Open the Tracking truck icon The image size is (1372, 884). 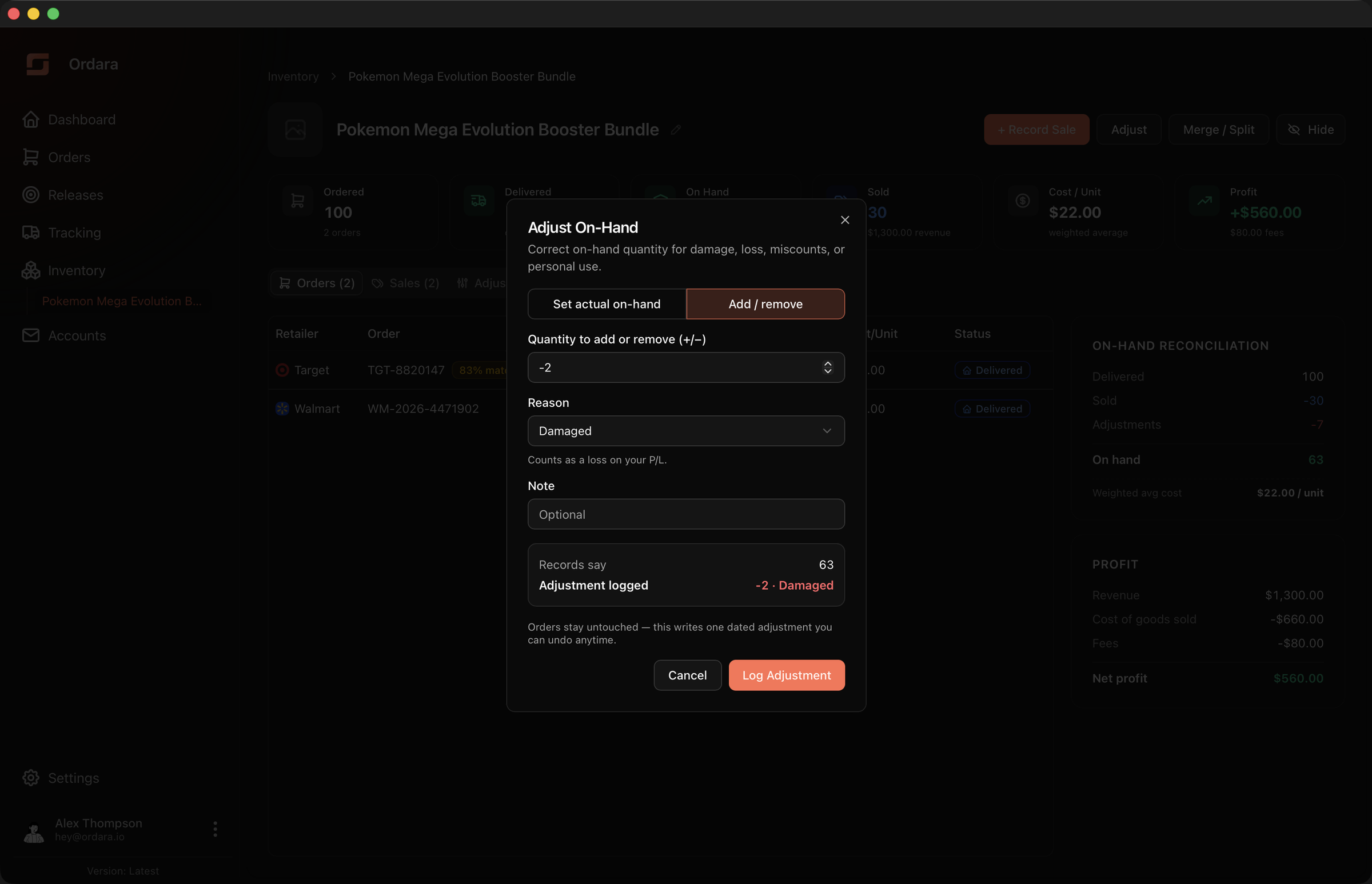(31, 233)
